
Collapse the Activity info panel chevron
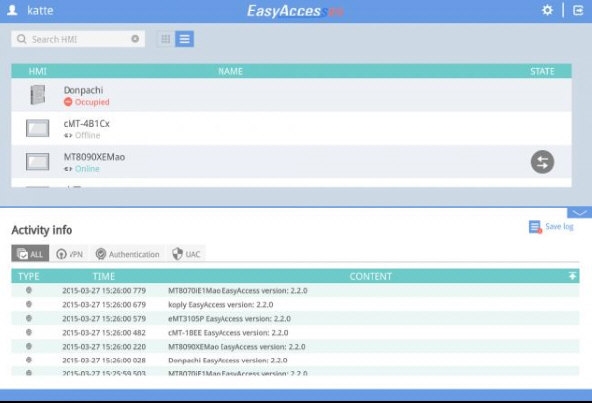[580, 213]
